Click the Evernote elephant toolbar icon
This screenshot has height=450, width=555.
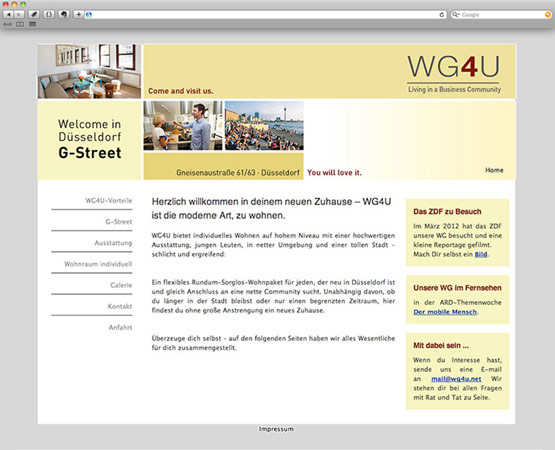click(64, 15)
